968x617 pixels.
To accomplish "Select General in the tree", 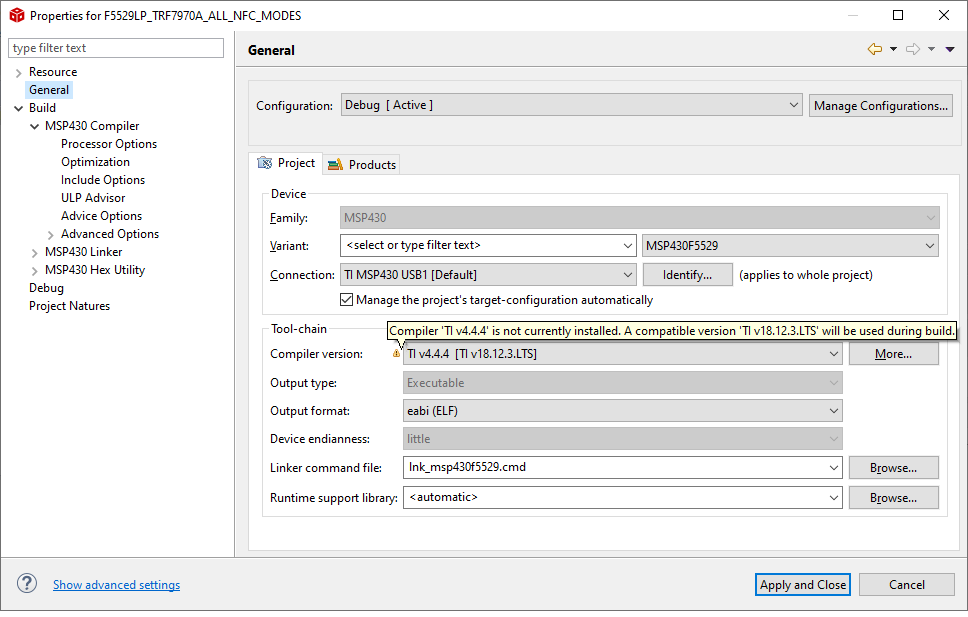I will tap(49, 90).
